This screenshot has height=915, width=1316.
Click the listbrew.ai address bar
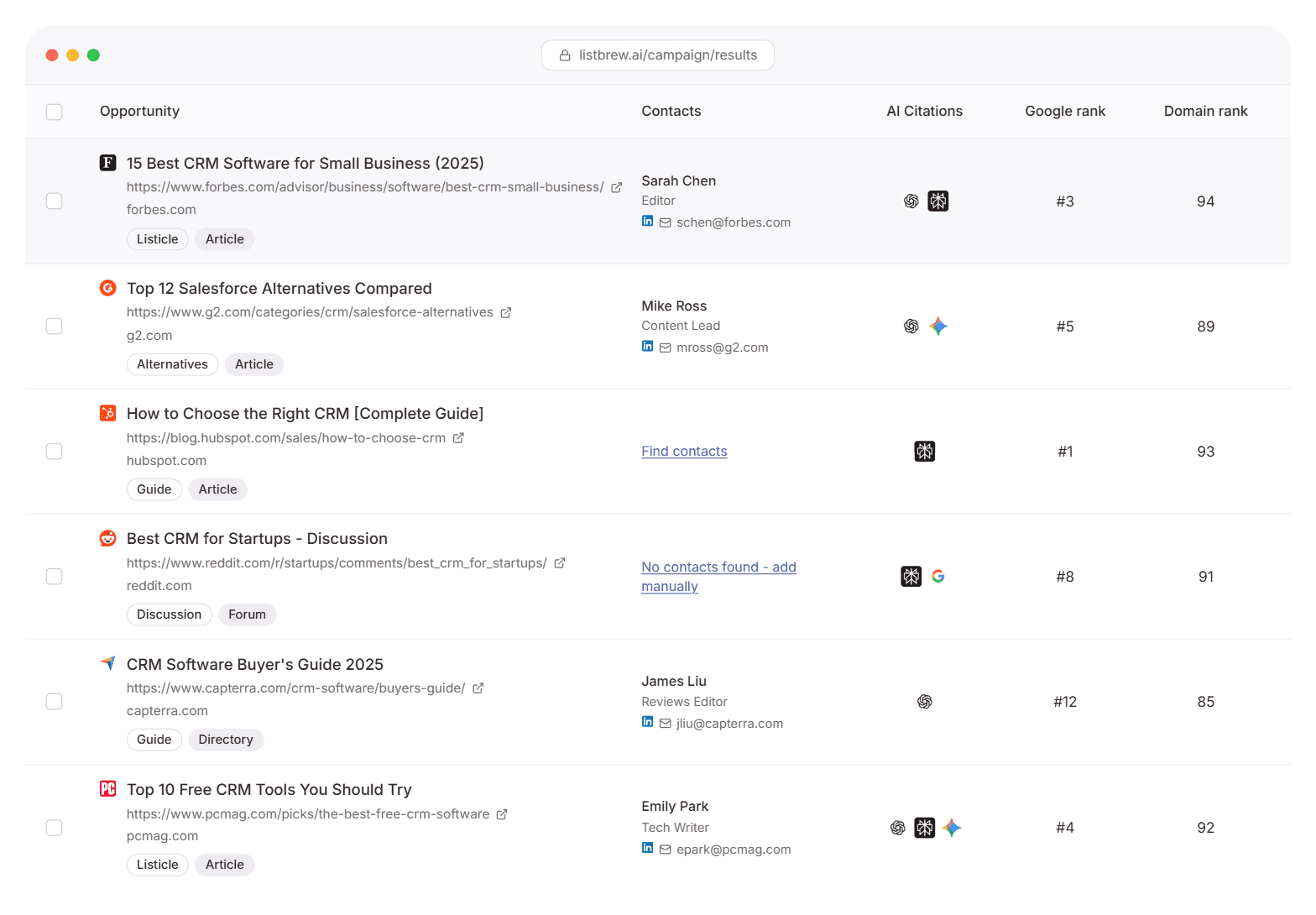click(x=658, y=55)
